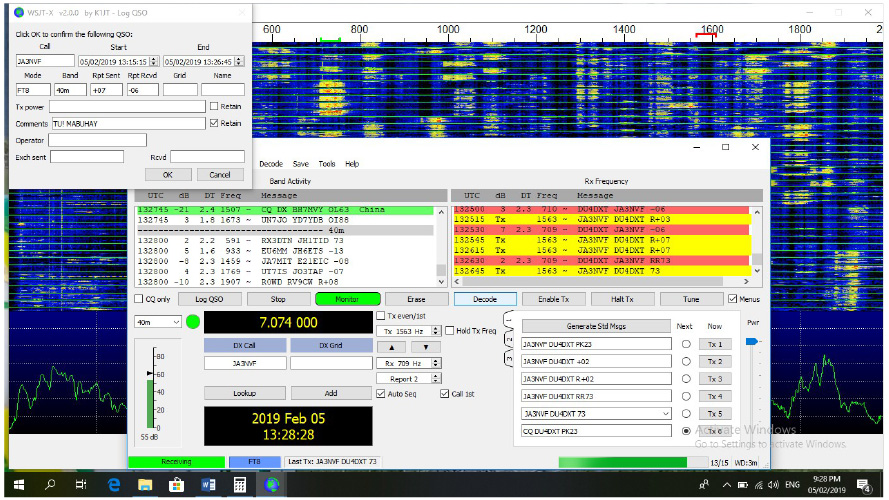Viewport: 889px width, 500px height.
Task: Open Calculator from the taskbar
Action: (x=240, y=485)
